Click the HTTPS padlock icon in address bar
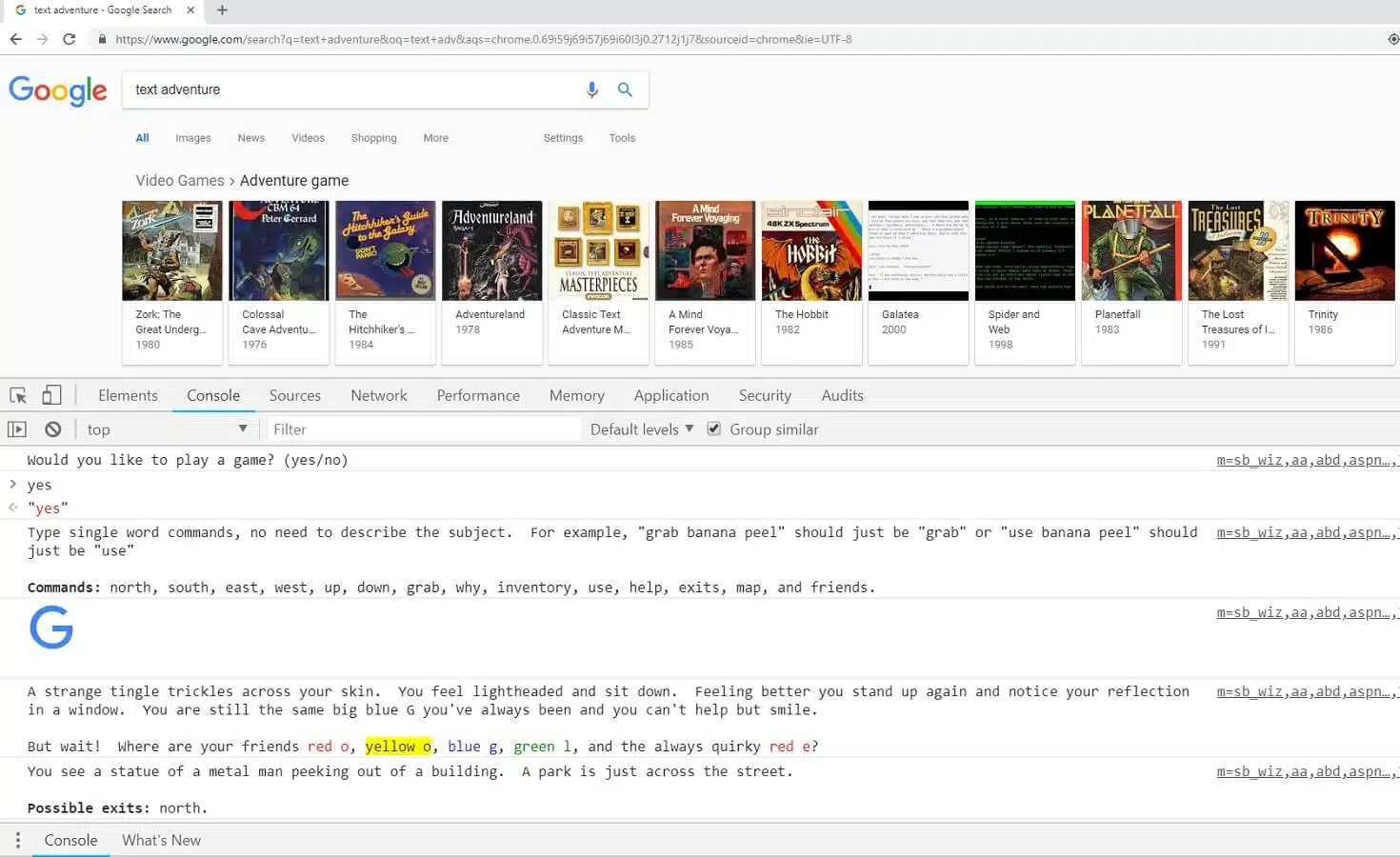 click(101, 39)
